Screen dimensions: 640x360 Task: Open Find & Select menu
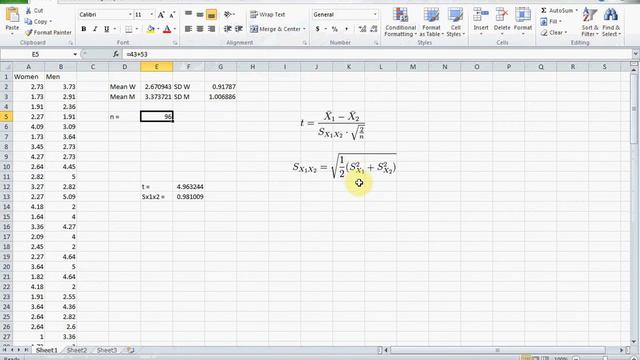(611, 22)
